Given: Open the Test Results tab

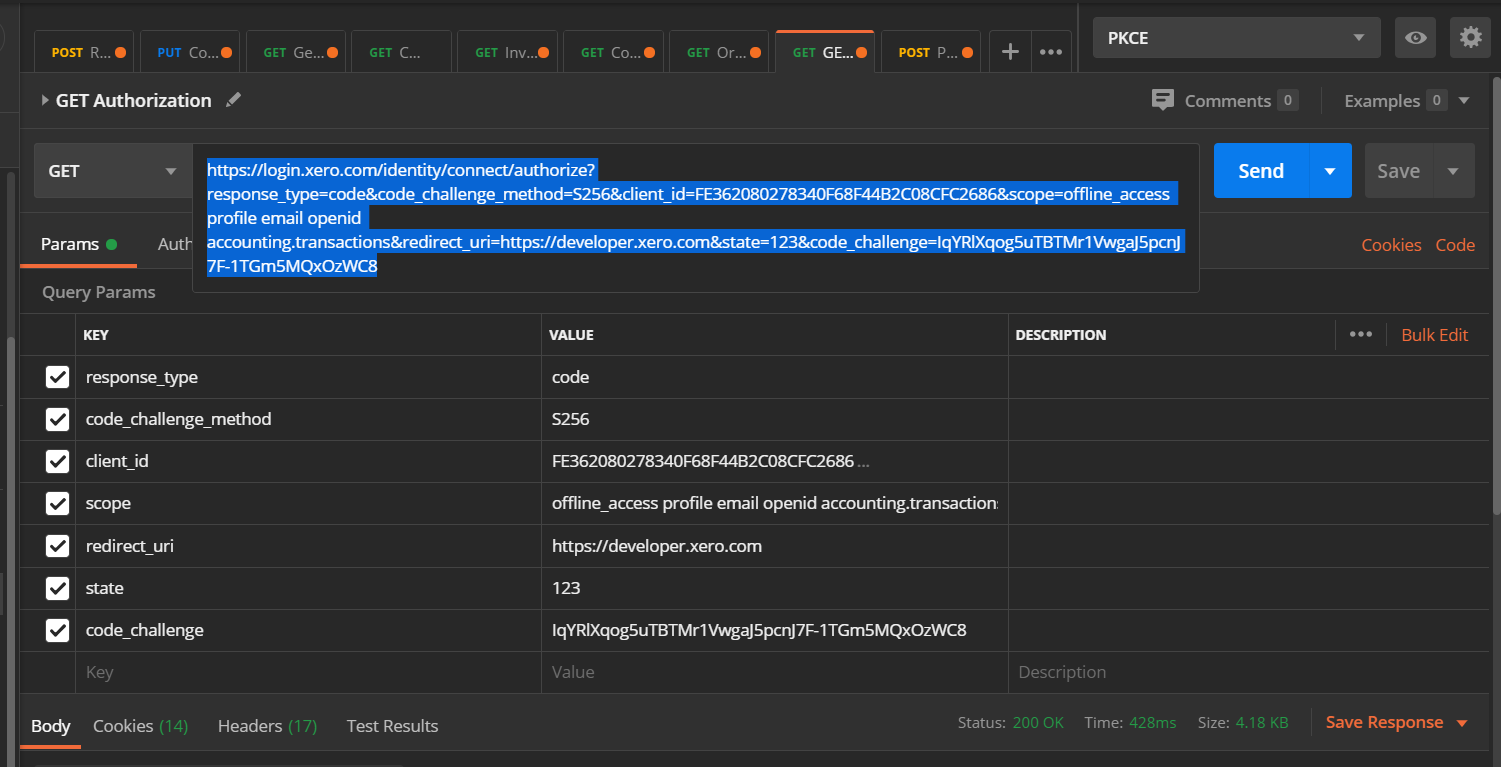Looking at the screenshot, I should click(x=392, y=726).
